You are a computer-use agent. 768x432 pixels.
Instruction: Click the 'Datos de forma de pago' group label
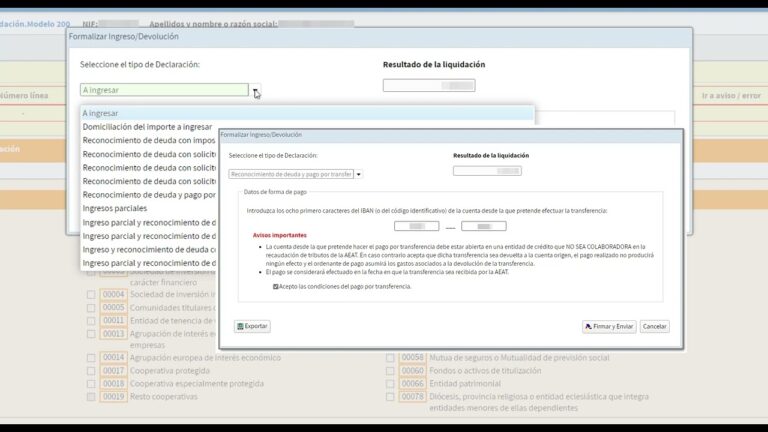coord(275,192)
